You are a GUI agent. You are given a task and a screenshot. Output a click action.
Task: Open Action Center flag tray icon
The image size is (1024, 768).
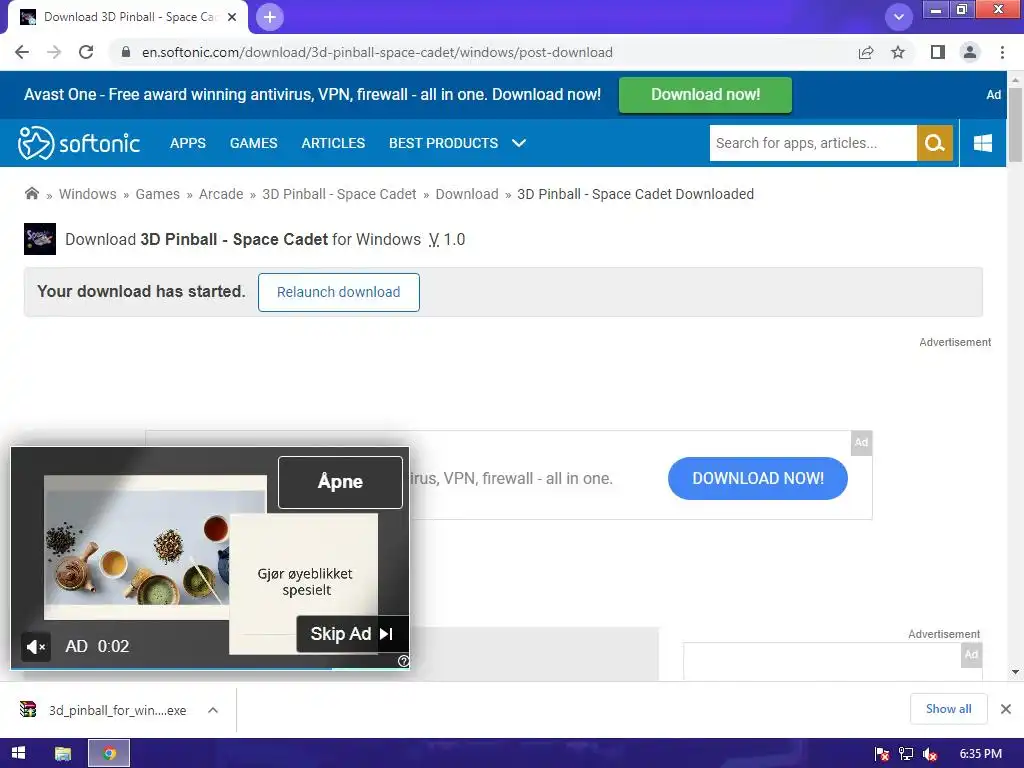(882, 754)
